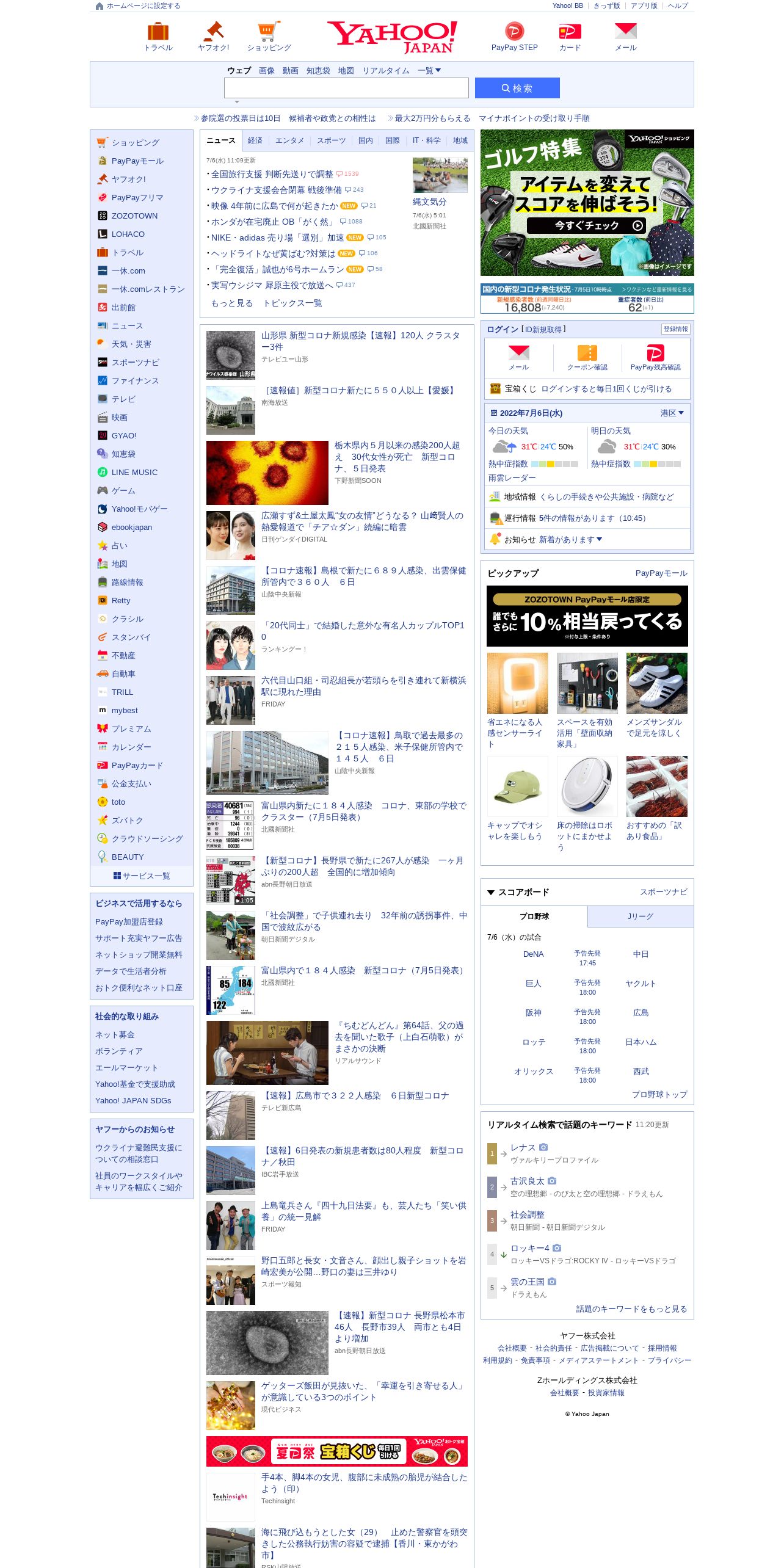The width and height of the screenshot is (784, 1568).
Task: Open the PayPay STEP icon
Action: pos(514,31)
